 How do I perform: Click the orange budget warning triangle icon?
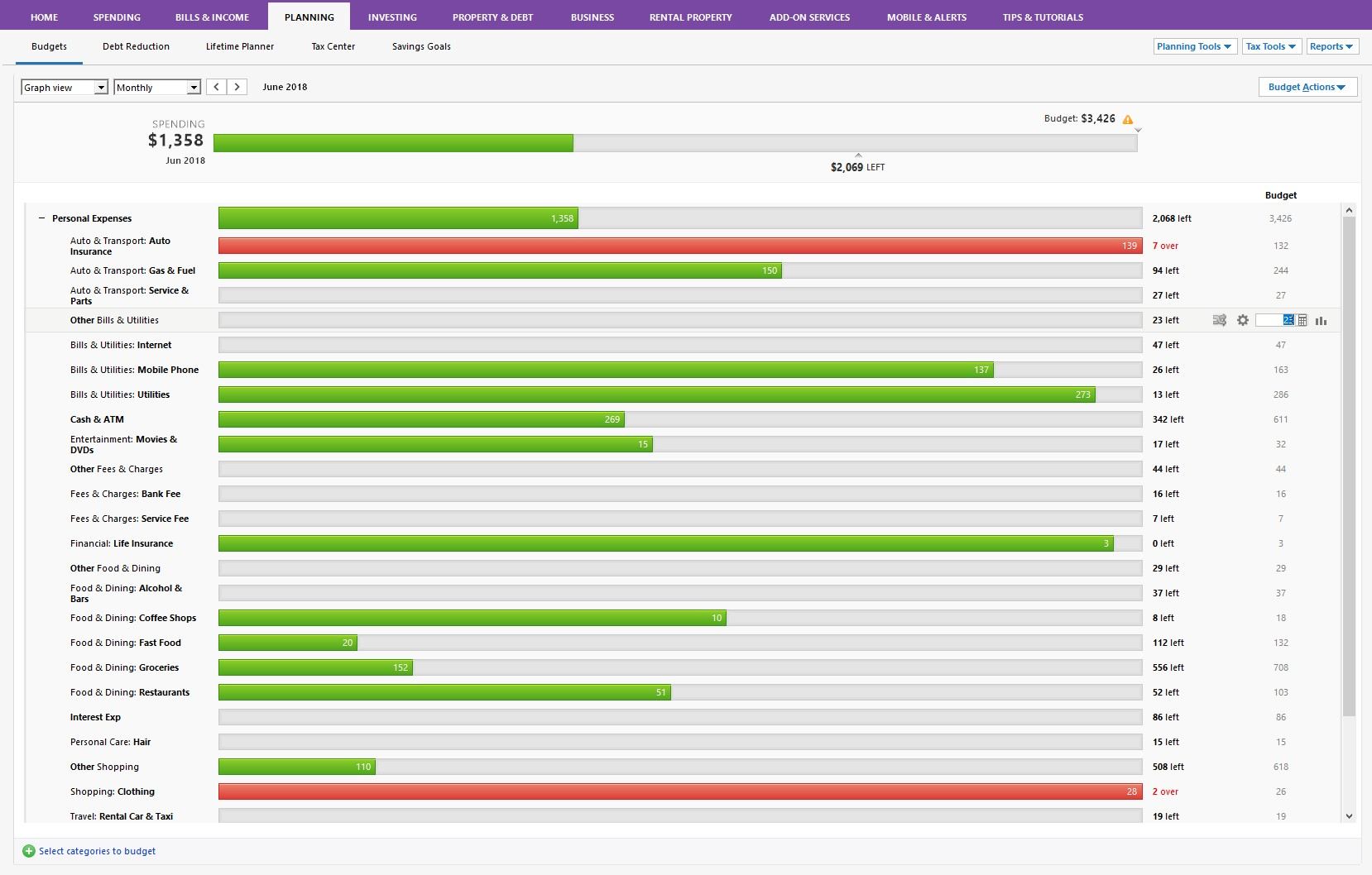pos(1128,119)
